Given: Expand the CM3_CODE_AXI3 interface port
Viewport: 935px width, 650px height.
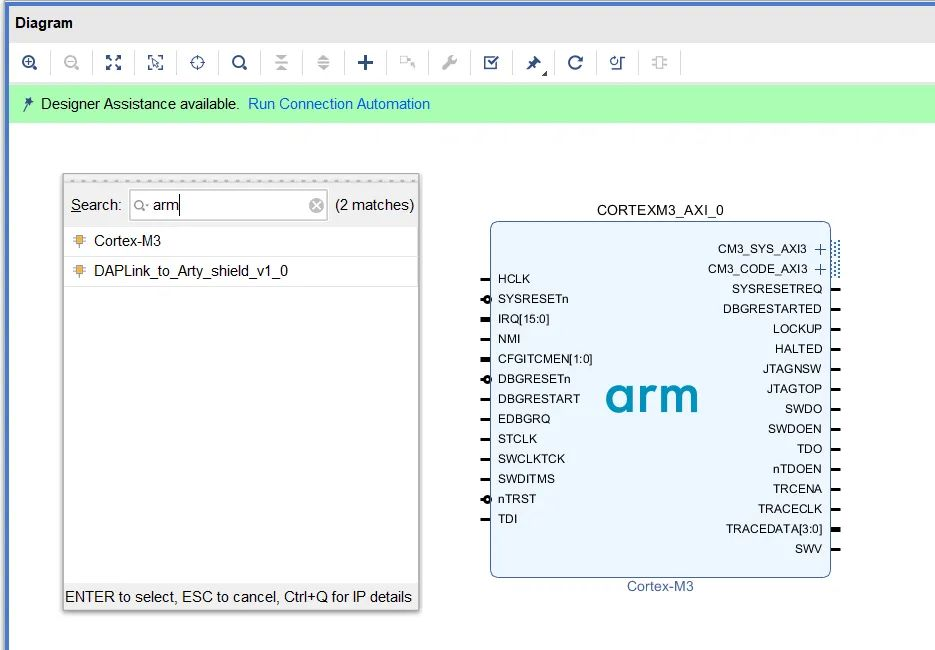Looking at the screenshot, I should click(821, 270).
